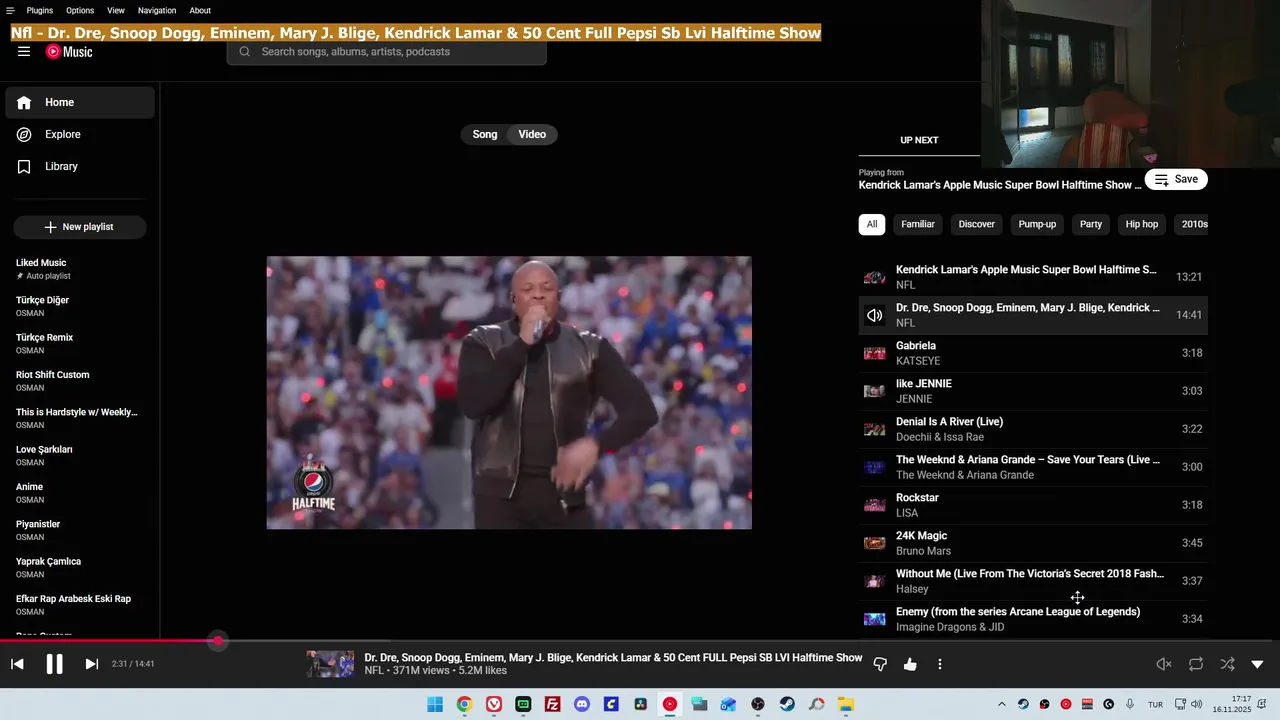Open FileZilla from taskbar
Screen dimensions: 1280x720
(552, 704)
